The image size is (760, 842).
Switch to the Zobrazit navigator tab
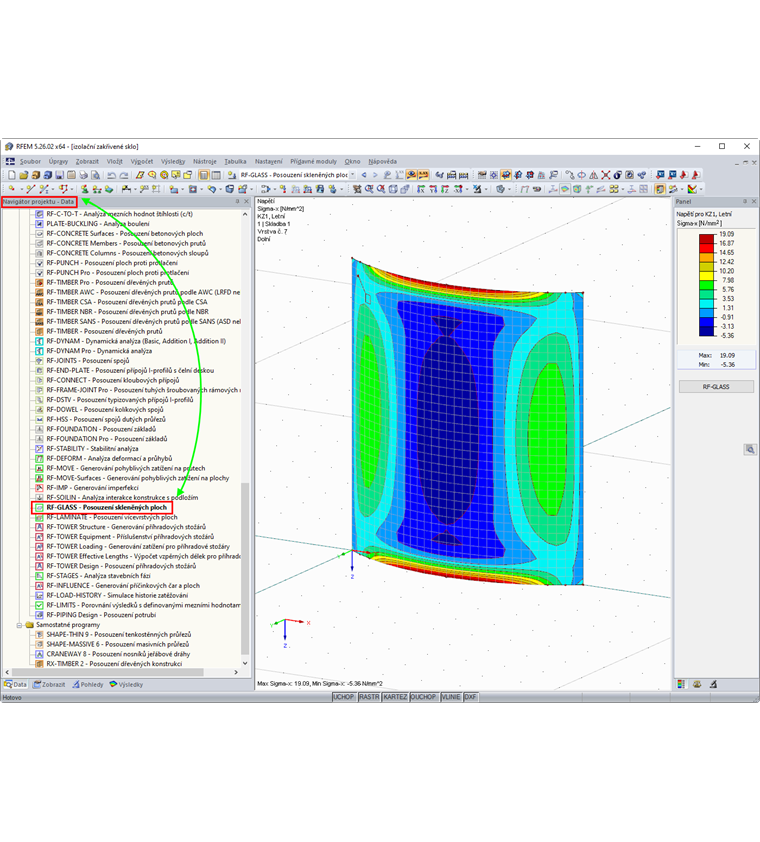point(49,685)
